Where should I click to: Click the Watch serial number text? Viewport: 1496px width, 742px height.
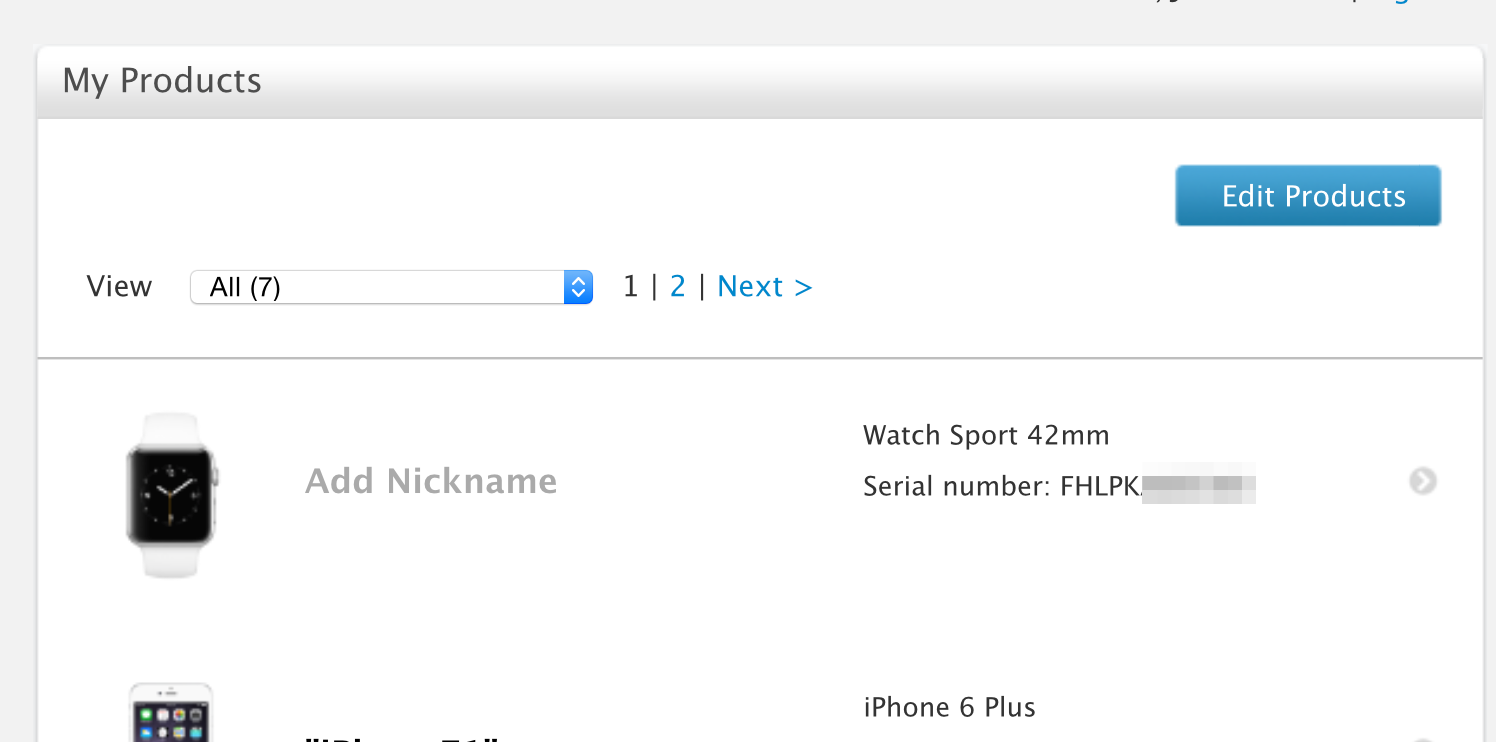pyautogui.click(x=1059, y=487)
